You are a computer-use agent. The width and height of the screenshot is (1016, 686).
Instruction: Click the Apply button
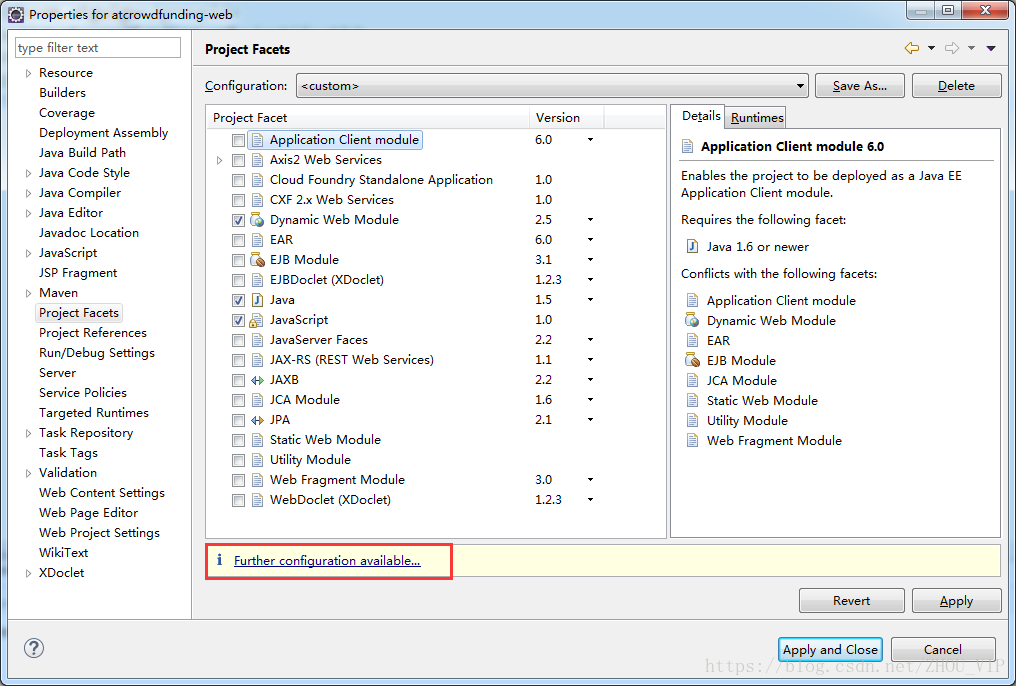(x=956, y=600)
